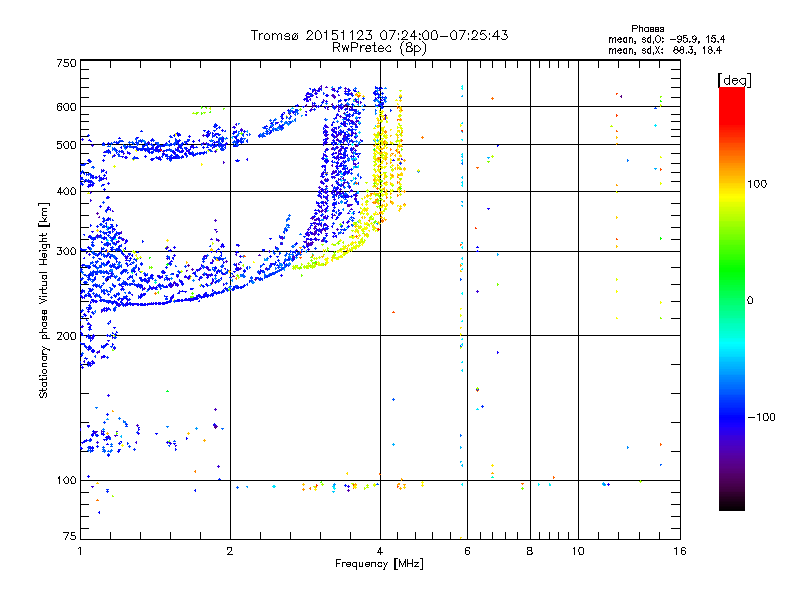Click the y-axis '100' tick label
This screenshot has width=800, height=600.
(66, 480)
